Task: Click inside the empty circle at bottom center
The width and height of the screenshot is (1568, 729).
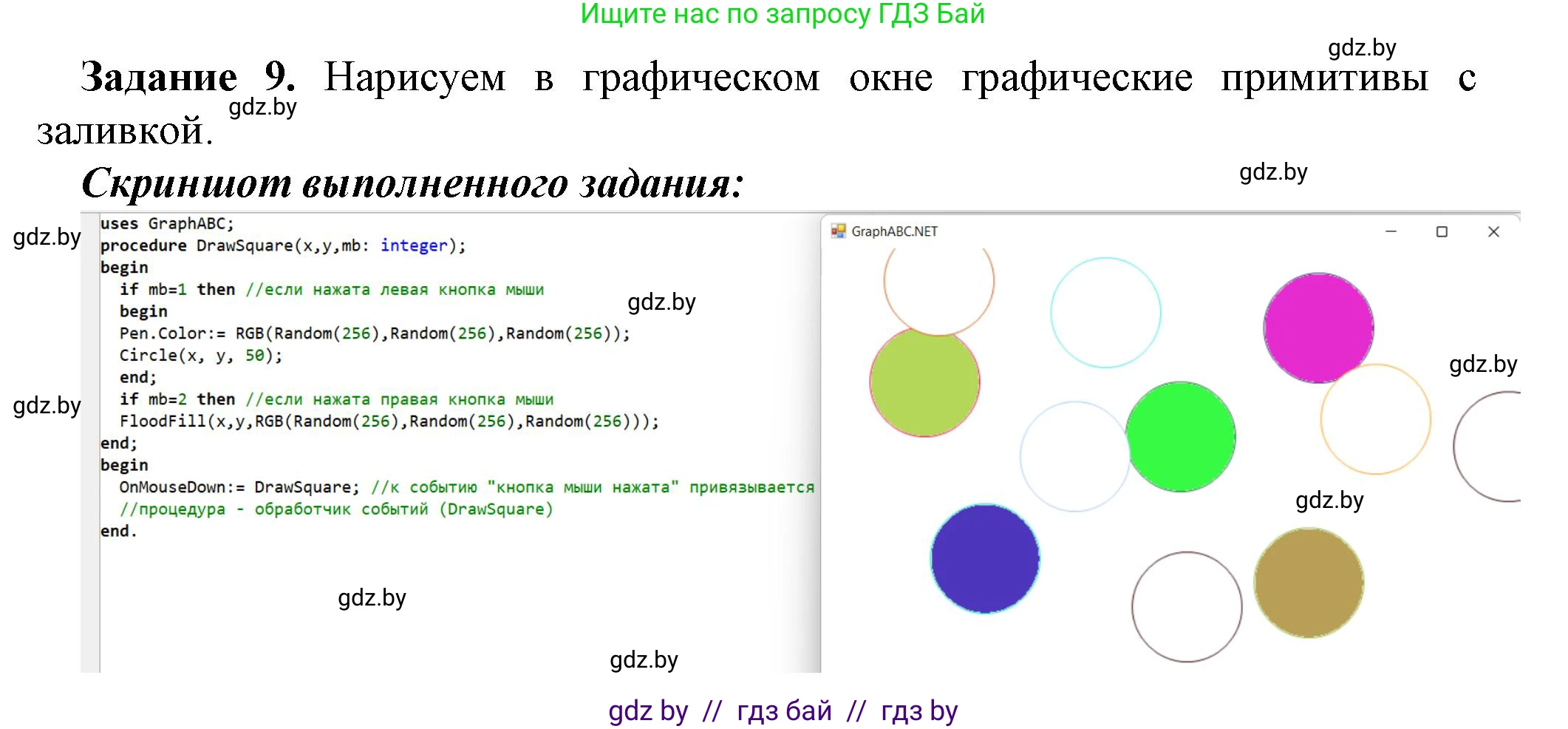Action: click(x=1187, y=607)
